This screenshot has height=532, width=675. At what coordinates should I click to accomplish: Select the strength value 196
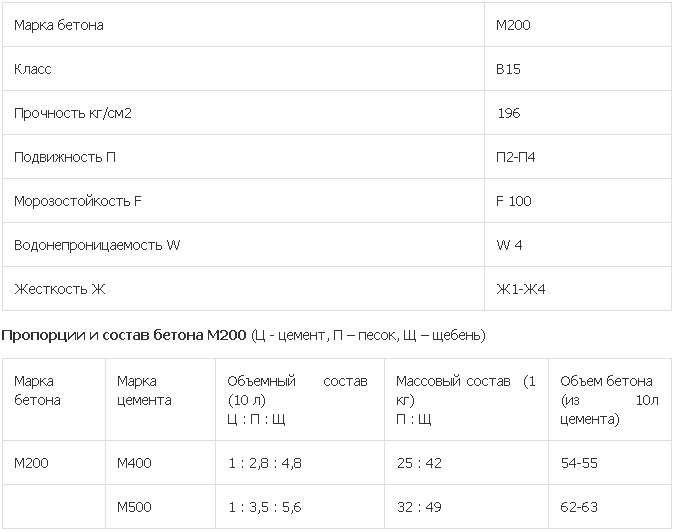(x=508, y=114)
